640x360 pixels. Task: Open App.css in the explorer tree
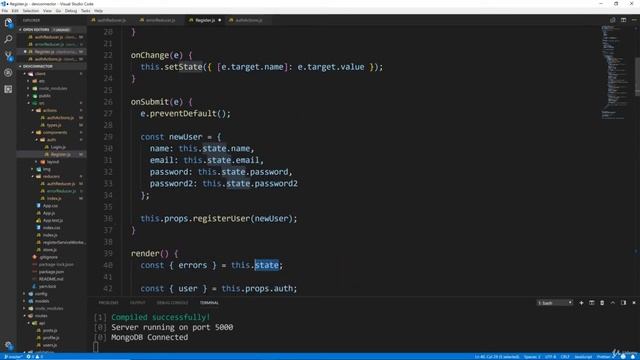point(50,206)
